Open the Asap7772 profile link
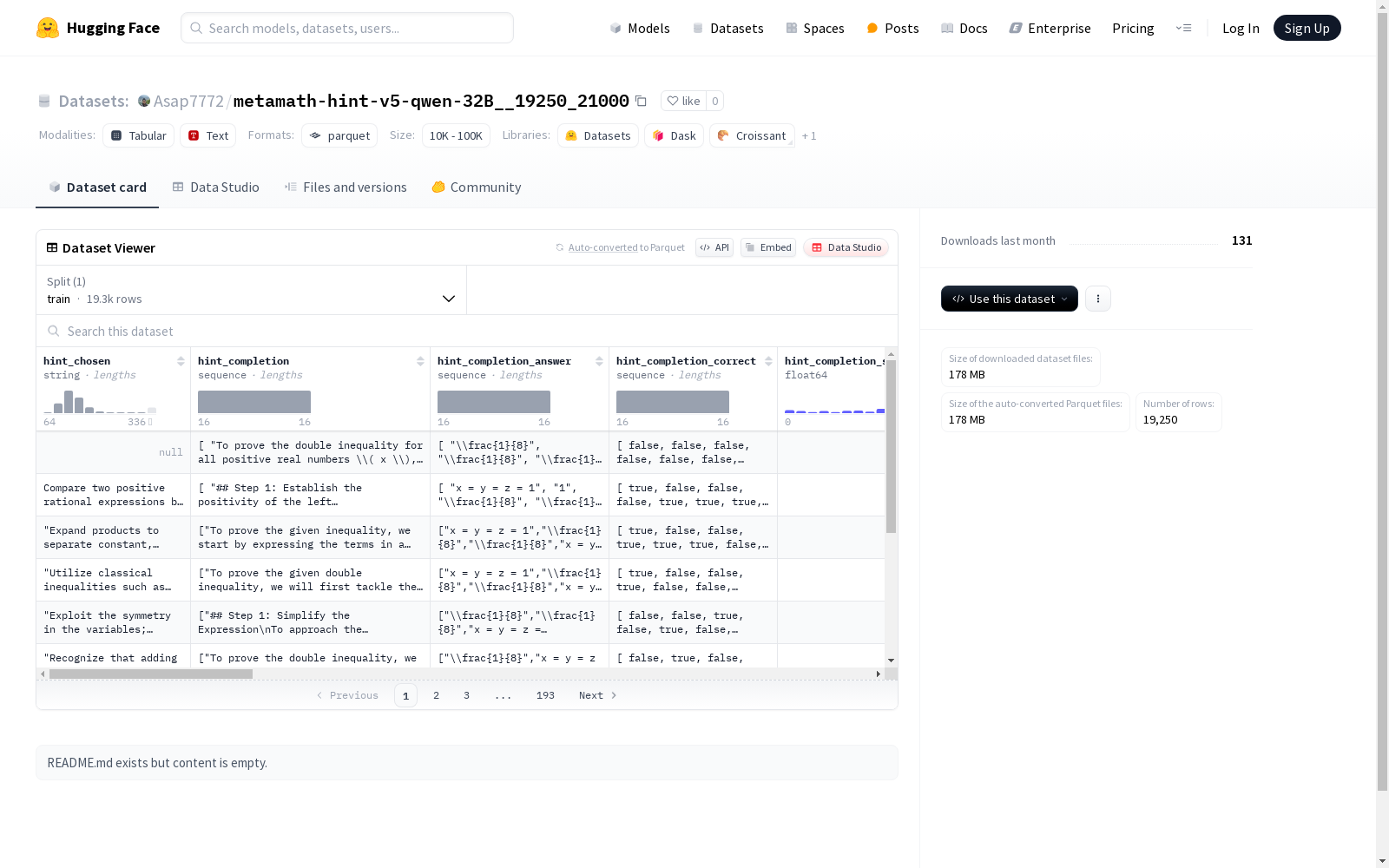 (x=188, y=101)
